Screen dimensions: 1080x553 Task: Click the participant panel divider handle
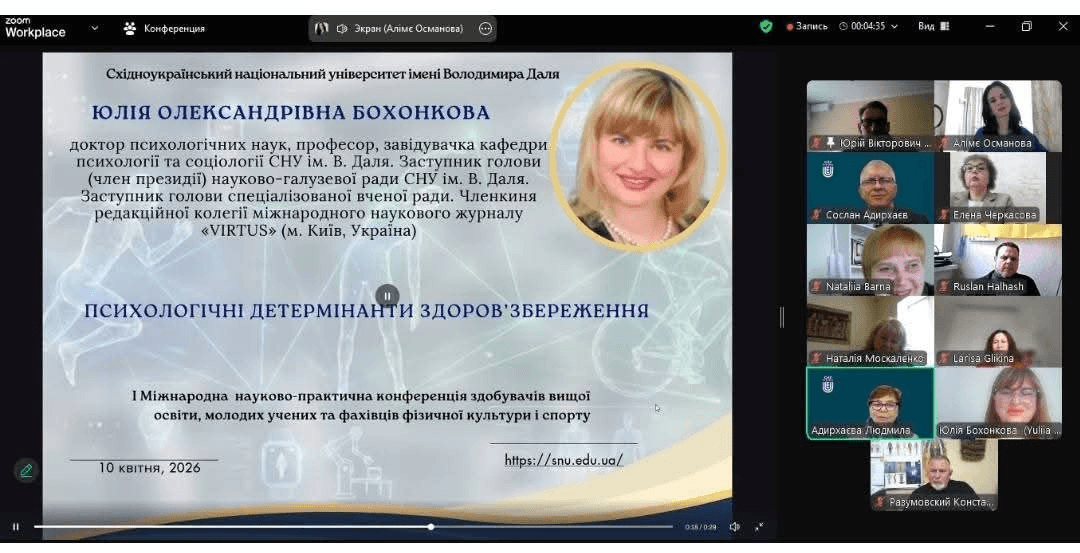click(x=782, y=317)
